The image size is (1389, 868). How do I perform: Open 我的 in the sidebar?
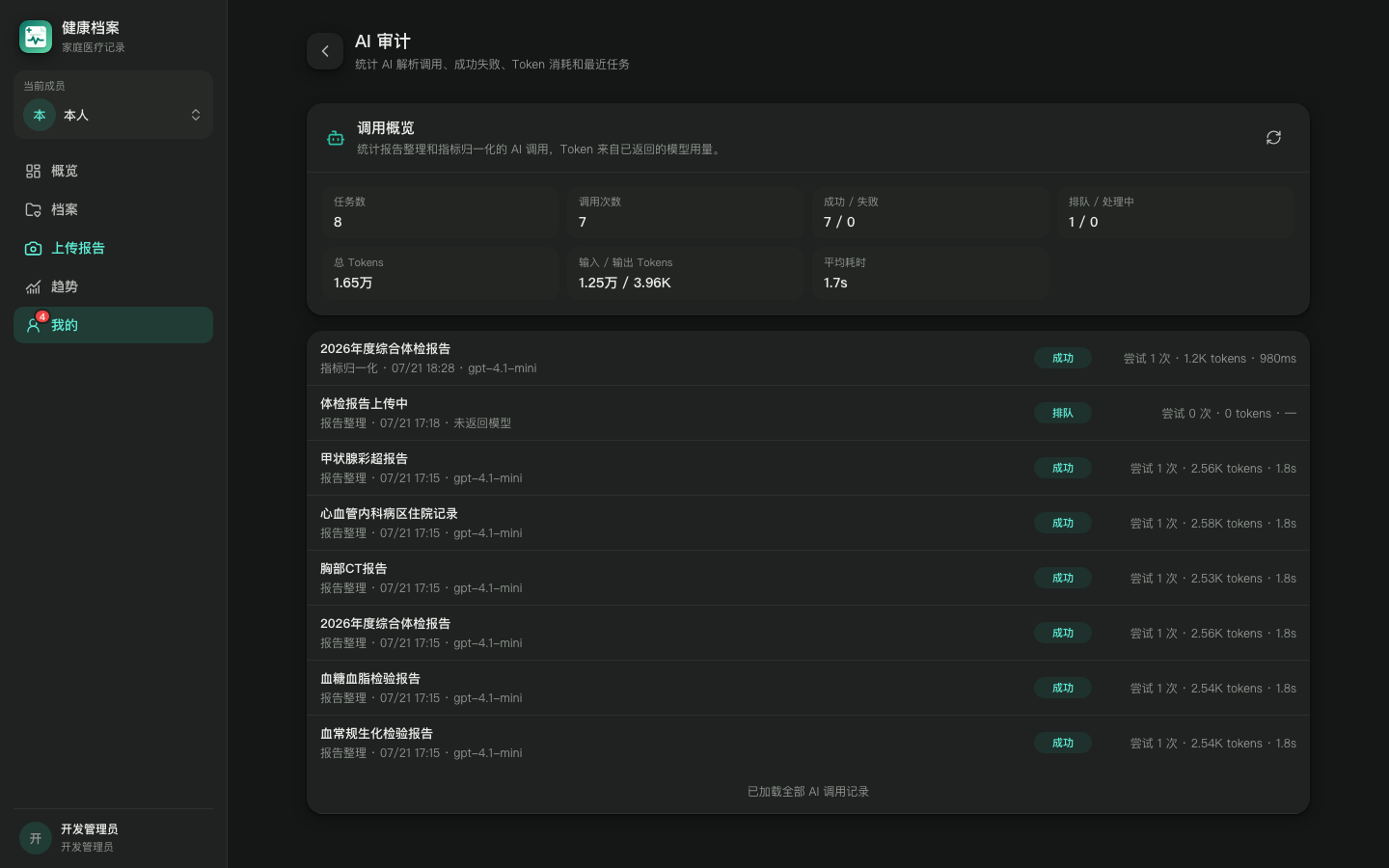(114, 325)
